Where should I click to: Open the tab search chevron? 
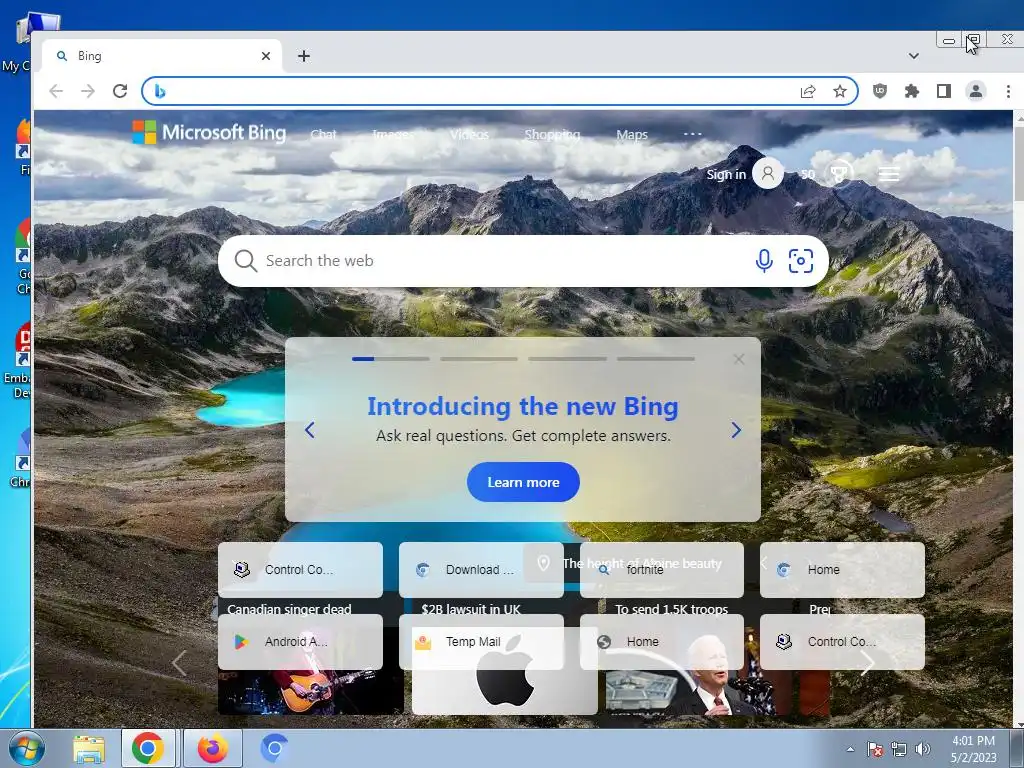(914, 56)
